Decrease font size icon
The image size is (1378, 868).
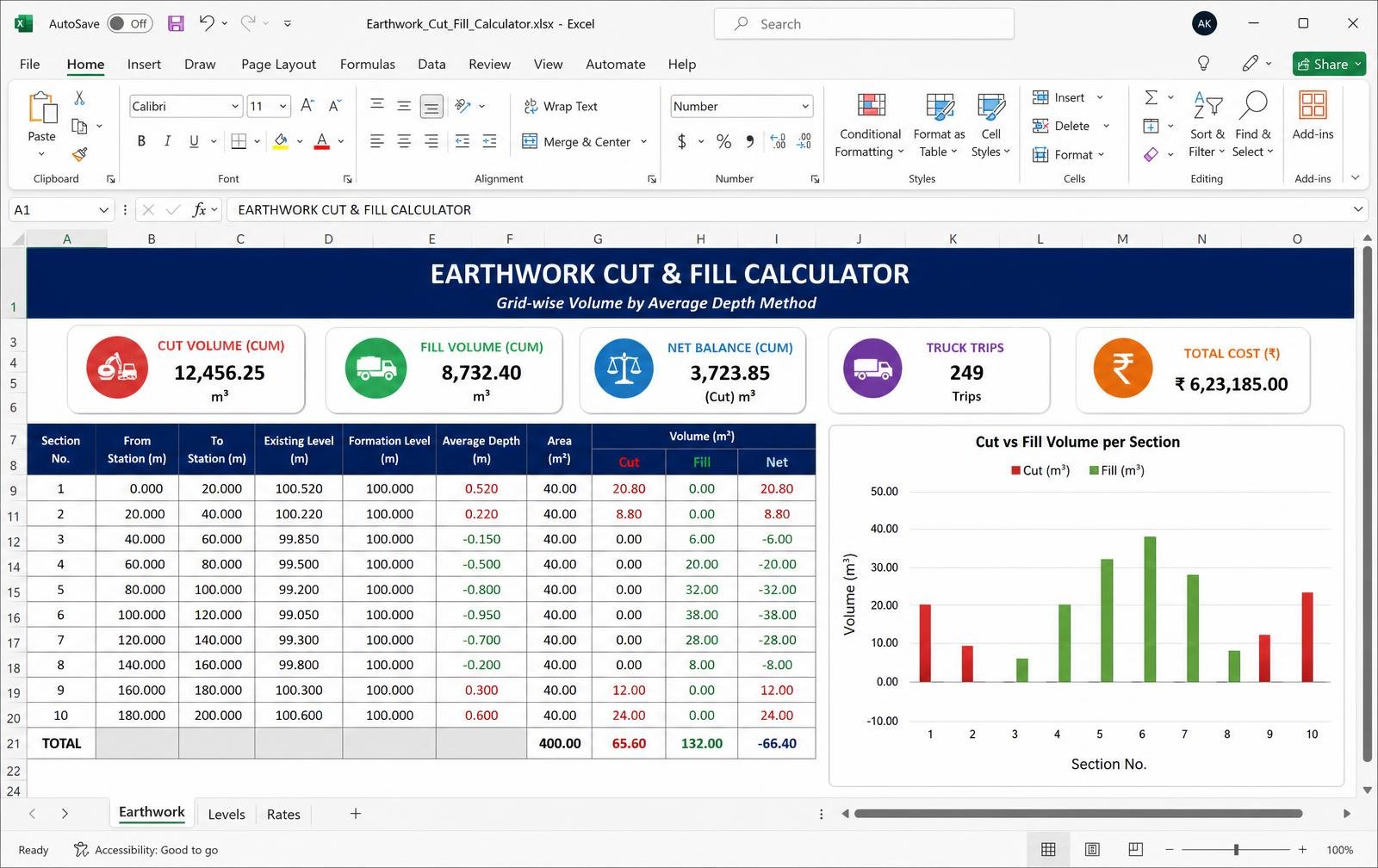click(x=335, y=106)
